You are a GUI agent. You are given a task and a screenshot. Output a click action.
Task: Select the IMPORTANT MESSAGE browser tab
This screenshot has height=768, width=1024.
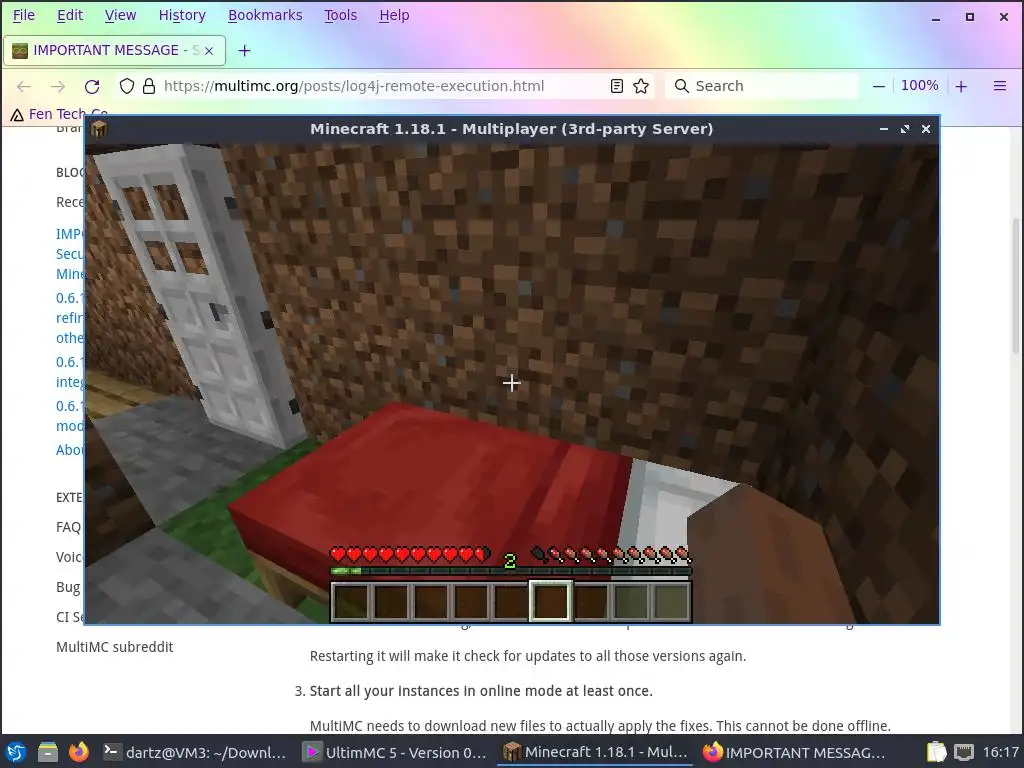(x=114, y=50)
